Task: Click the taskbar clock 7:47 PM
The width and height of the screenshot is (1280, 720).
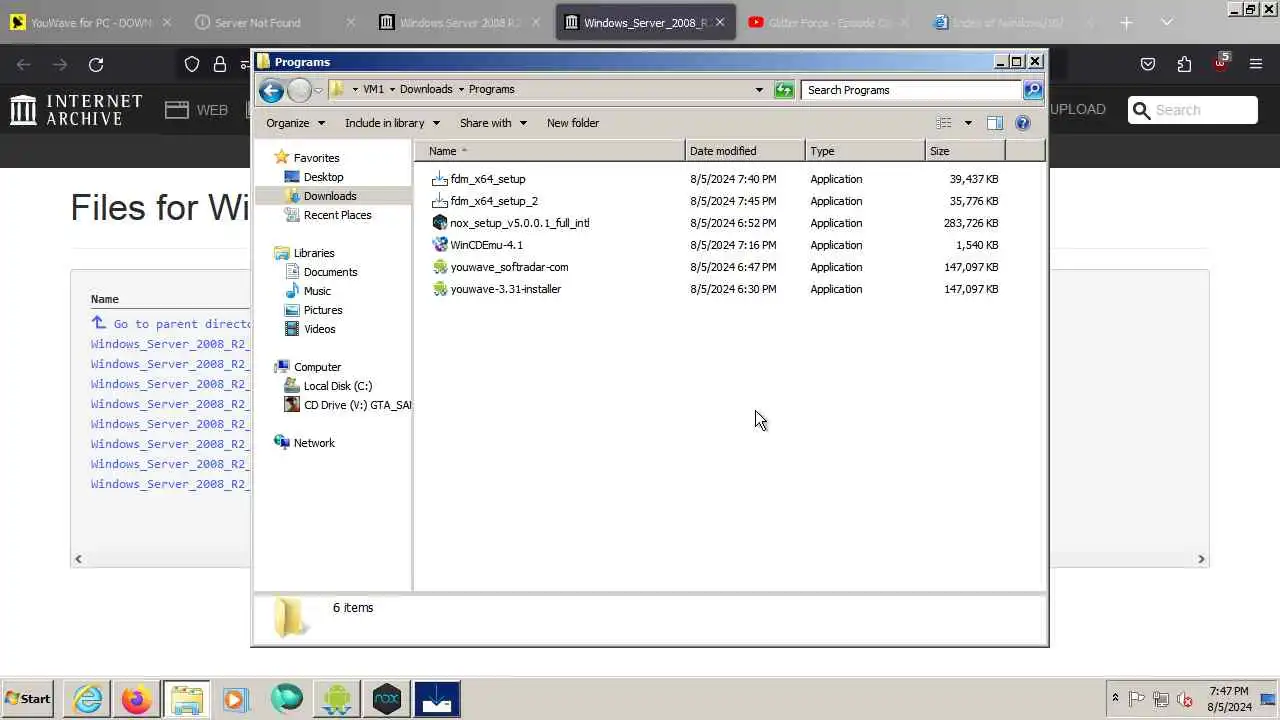Action: (1229, 691)
